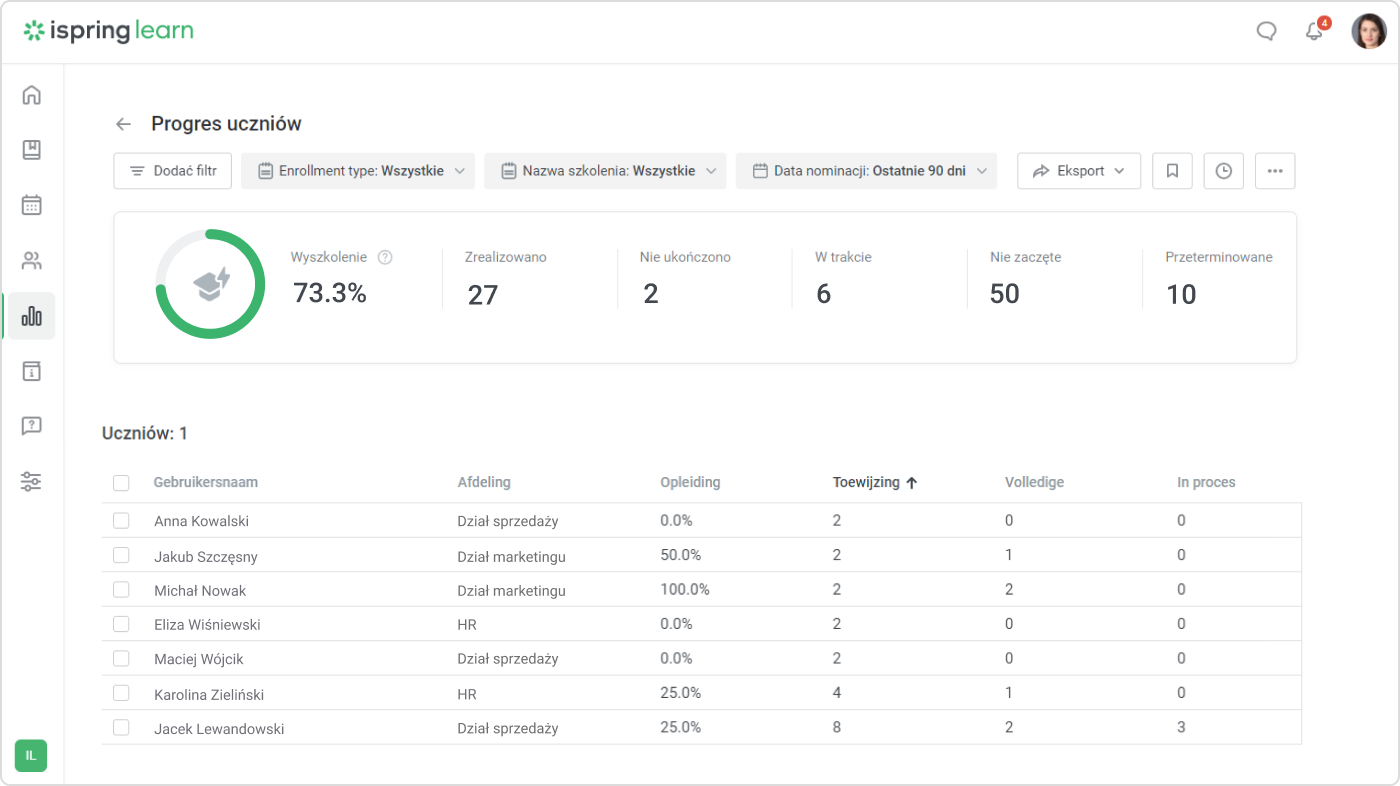
Task: Open the Data nominacji dropdown
Action: tap(866, 171)
